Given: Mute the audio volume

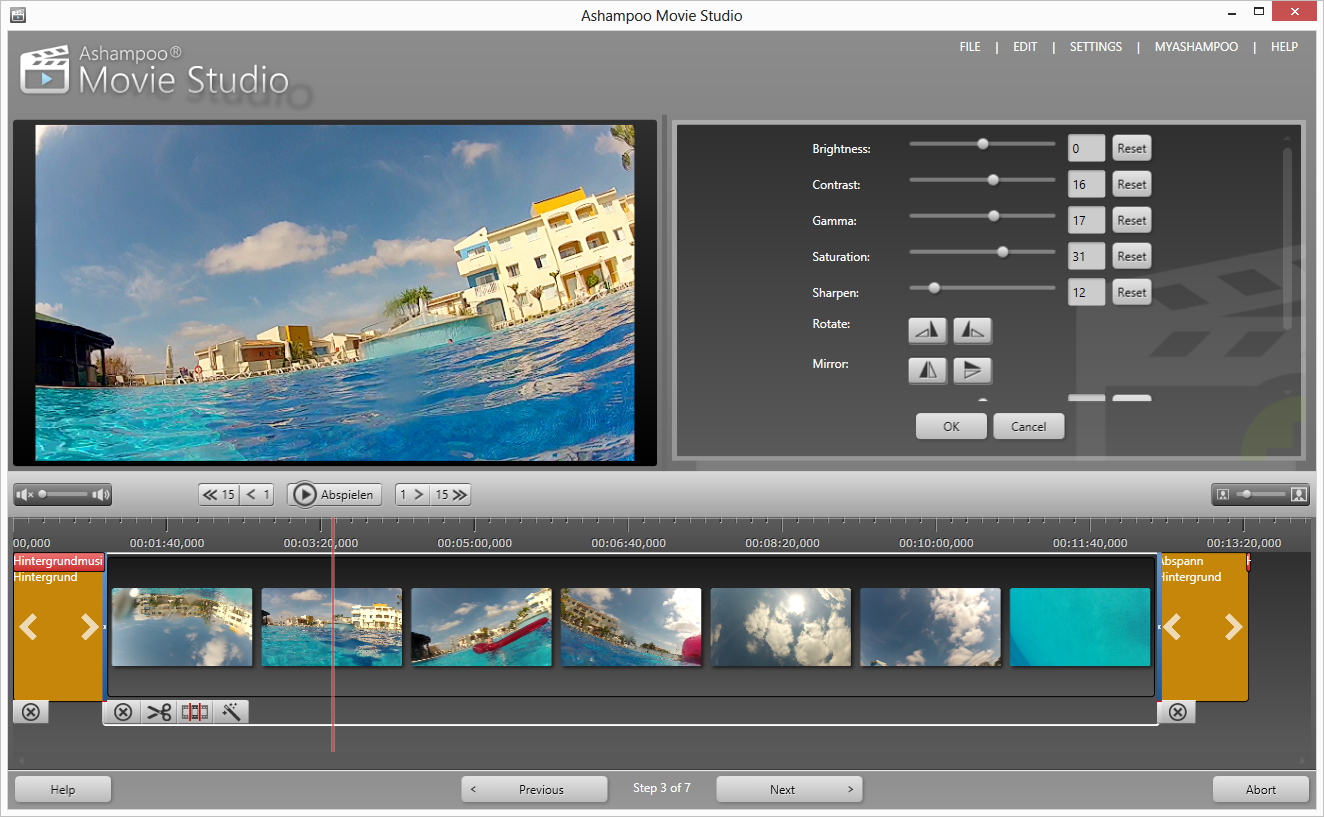Looking at the screenshot, I should point(22,493).
